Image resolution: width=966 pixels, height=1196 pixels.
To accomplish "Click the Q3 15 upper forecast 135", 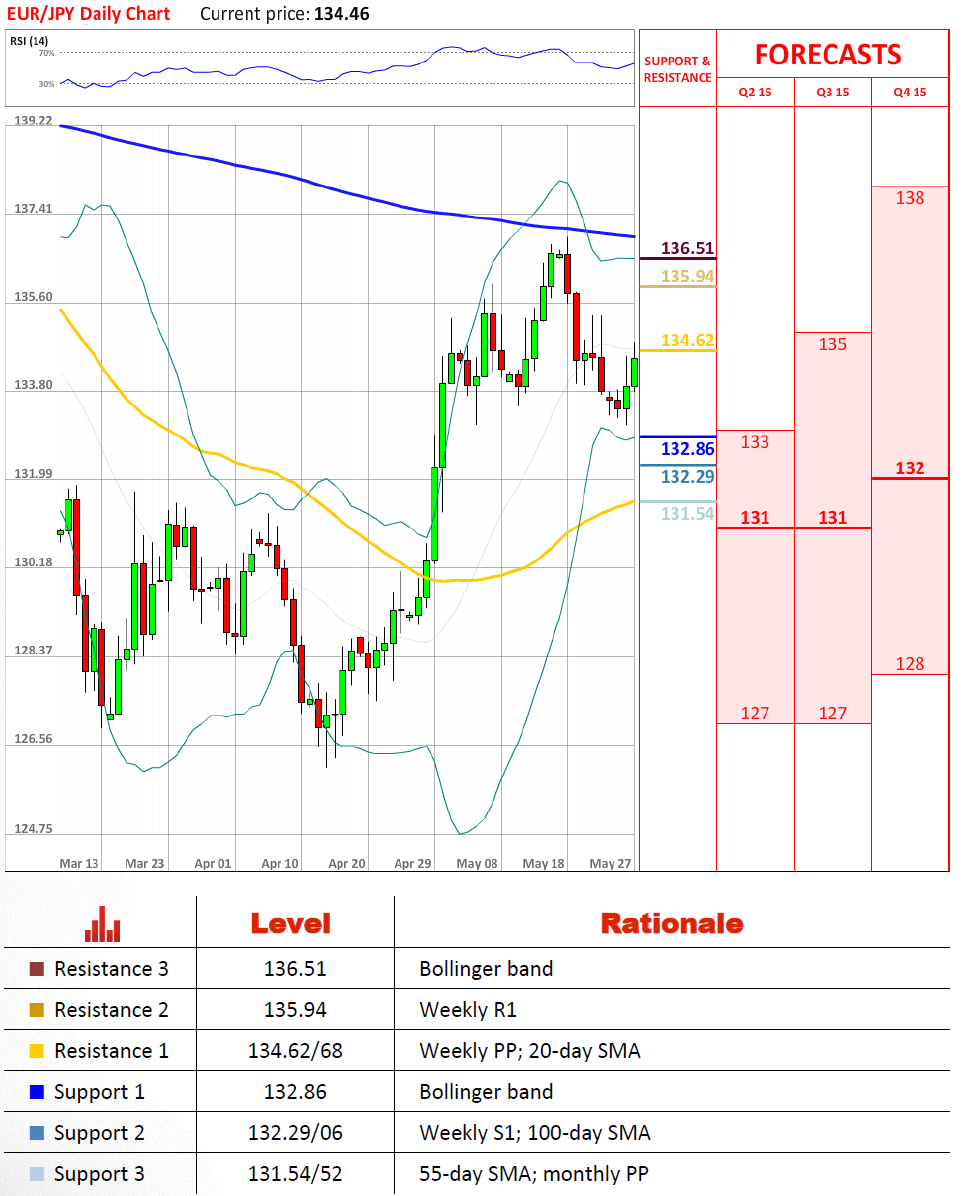I will click(832, 344).
